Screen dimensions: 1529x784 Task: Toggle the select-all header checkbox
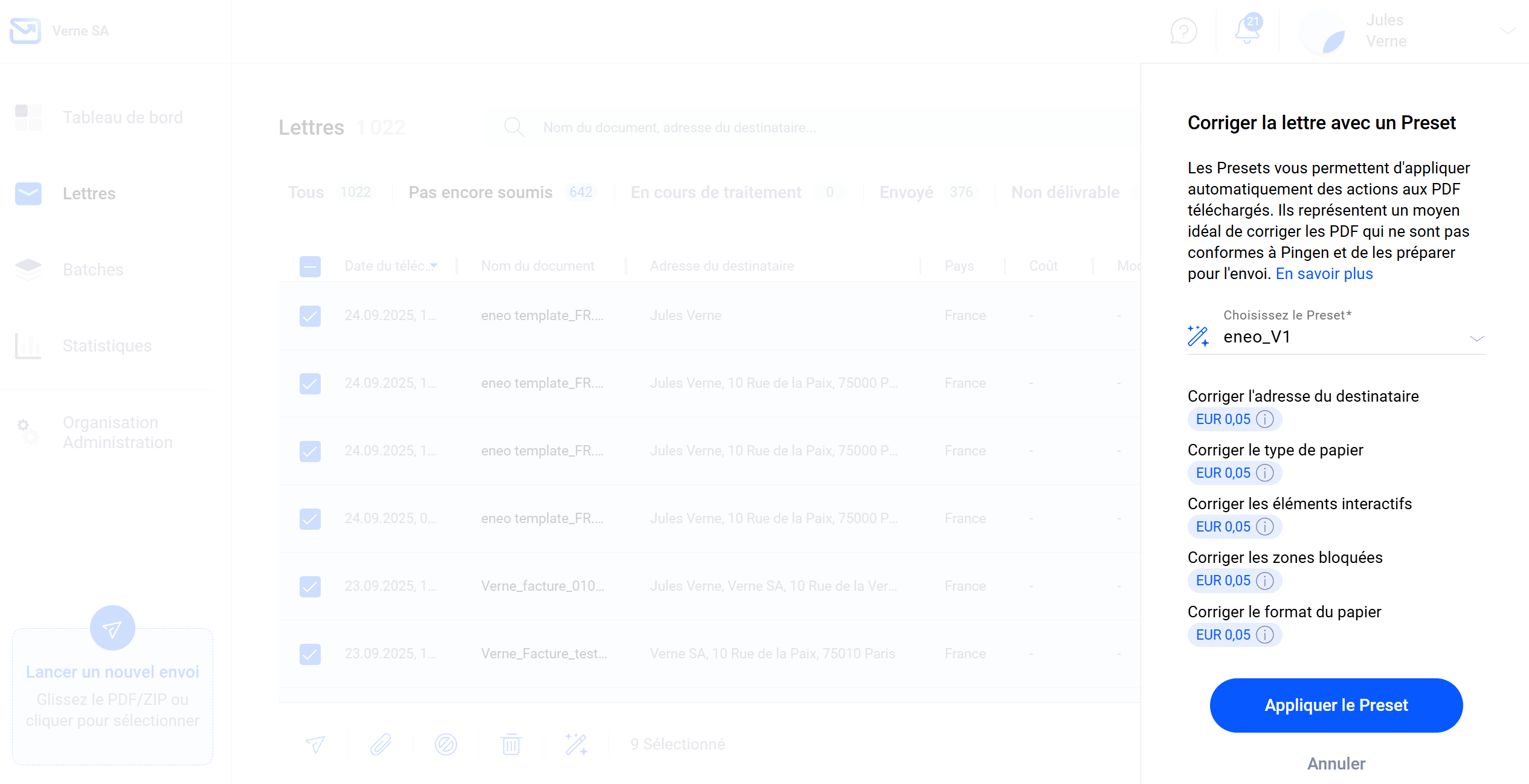(x=310, y=266)
